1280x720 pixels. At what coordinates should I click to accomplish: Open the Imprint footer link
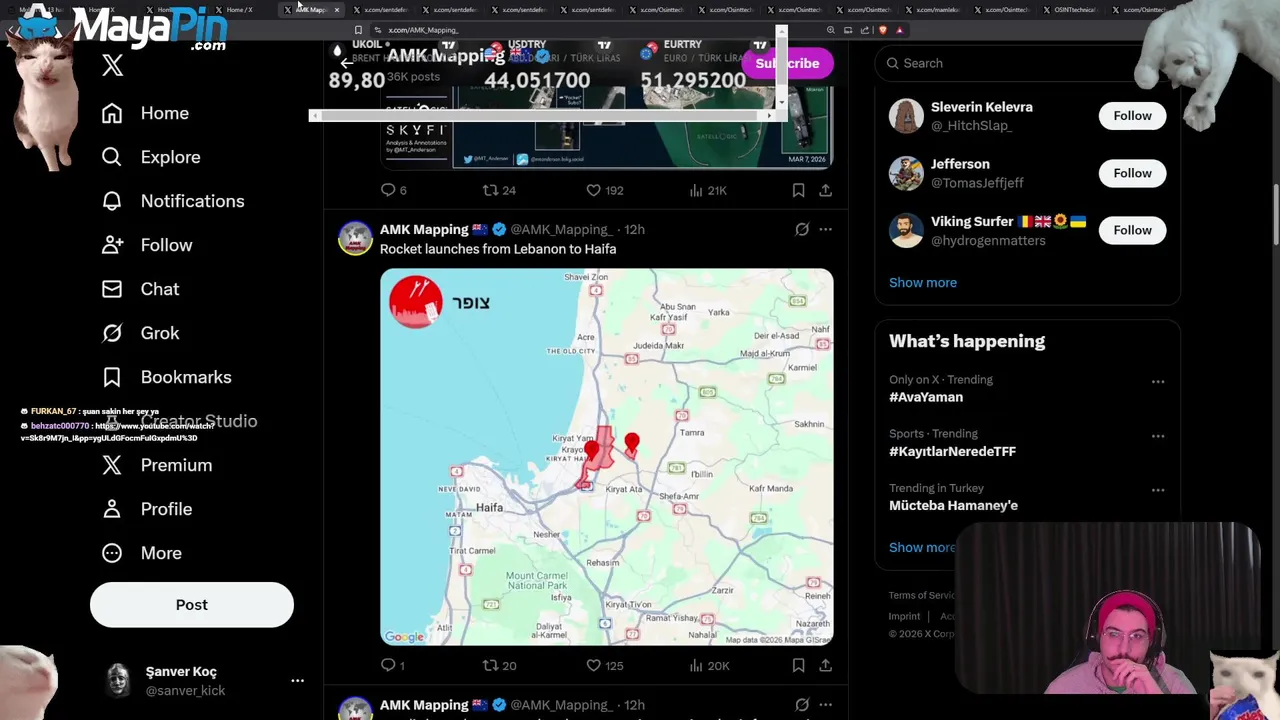coord(904,616)
